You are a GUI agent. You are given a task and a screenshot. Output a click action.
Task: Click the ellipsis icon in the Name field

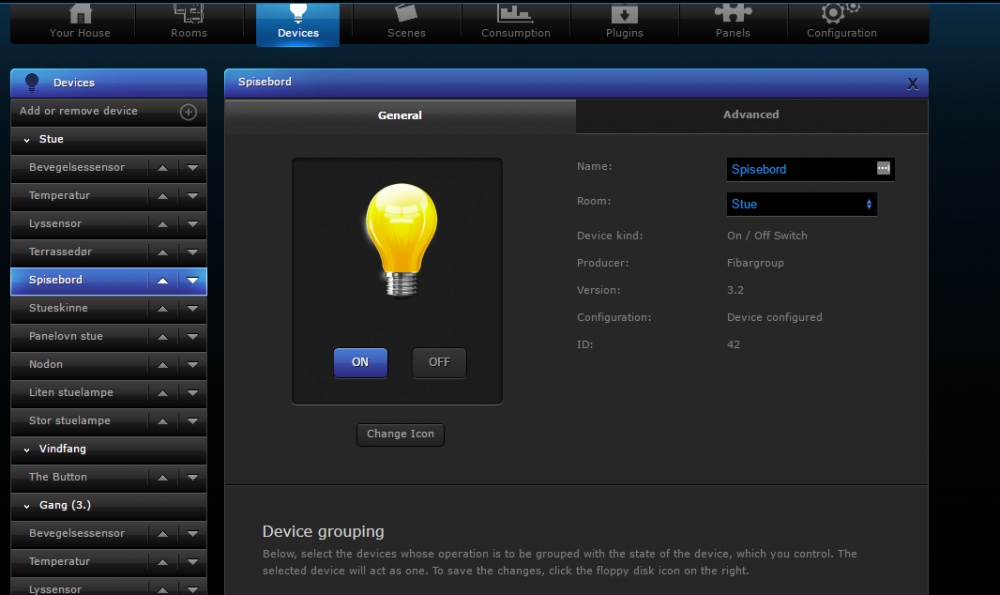coord(883,168)
